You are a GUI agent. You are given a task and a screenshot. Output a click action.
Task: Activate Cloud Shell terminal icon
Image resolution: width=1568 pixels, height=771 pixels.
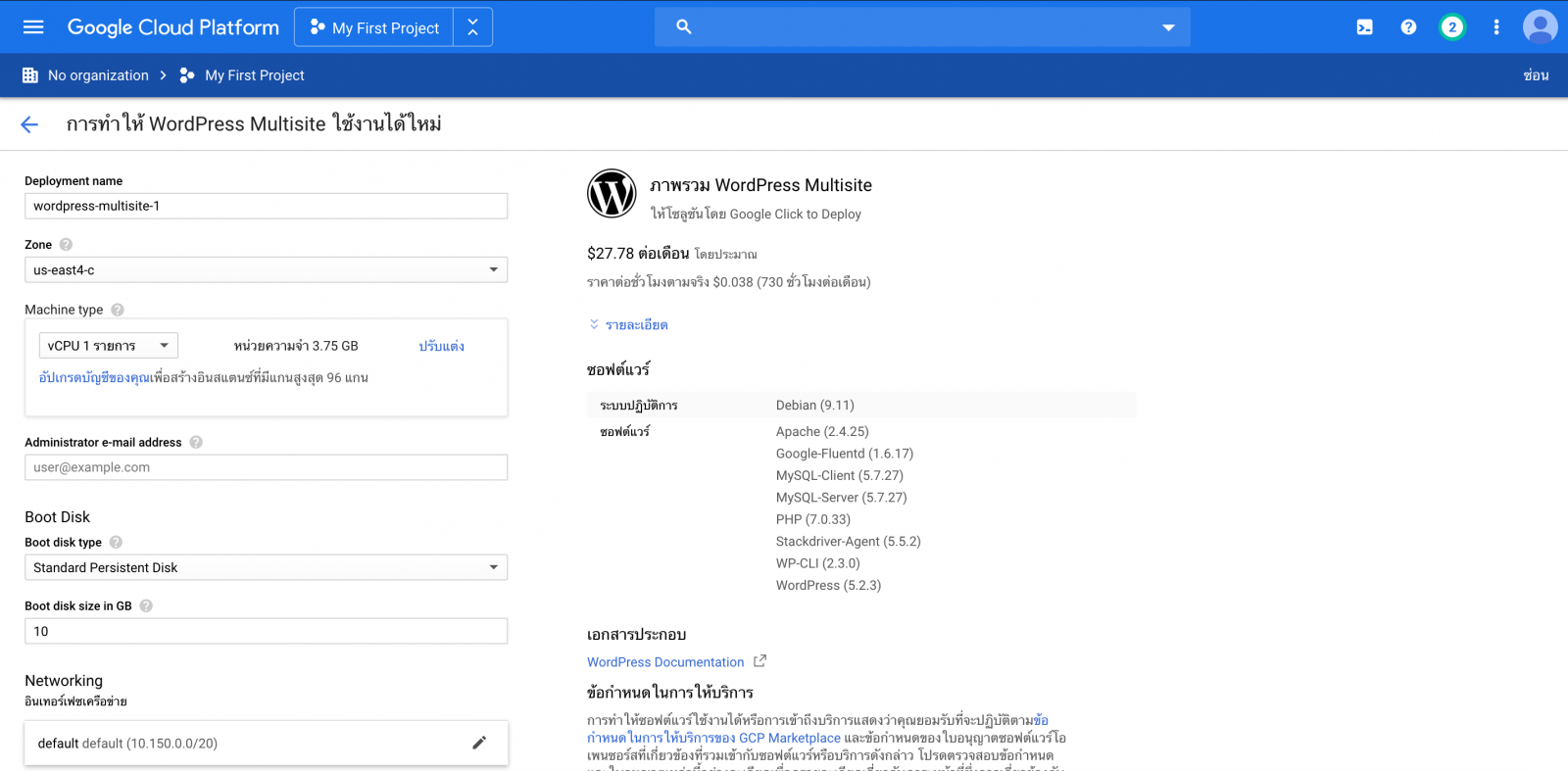coord(1364,27)
